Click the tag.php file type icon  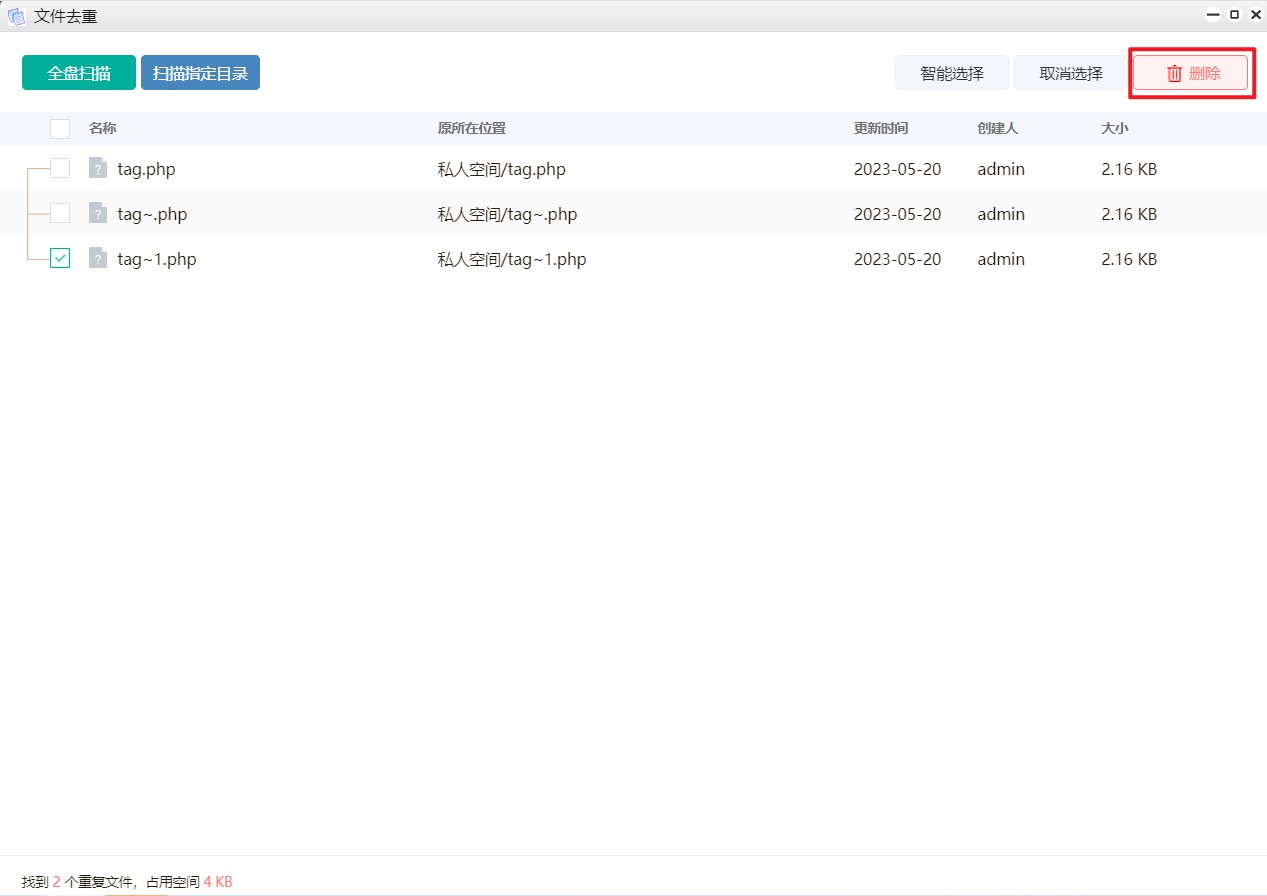point(97,169)
